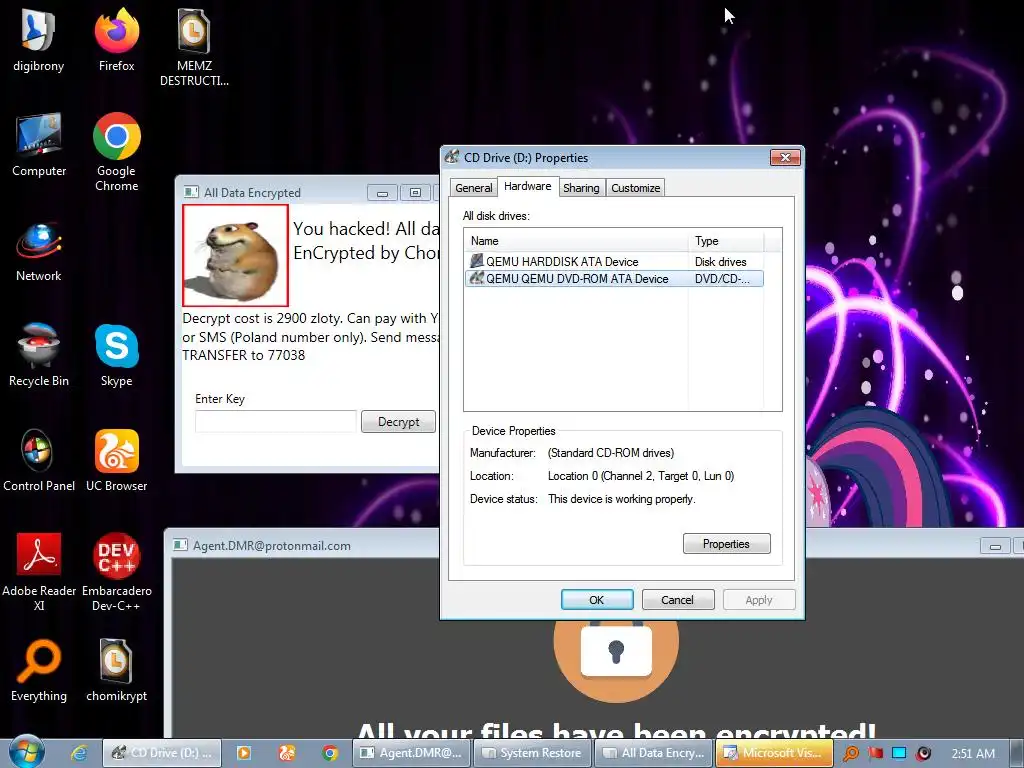Switch to CD Drive (D:) taskbar button
1024x768 pixels.
(162, 753)
